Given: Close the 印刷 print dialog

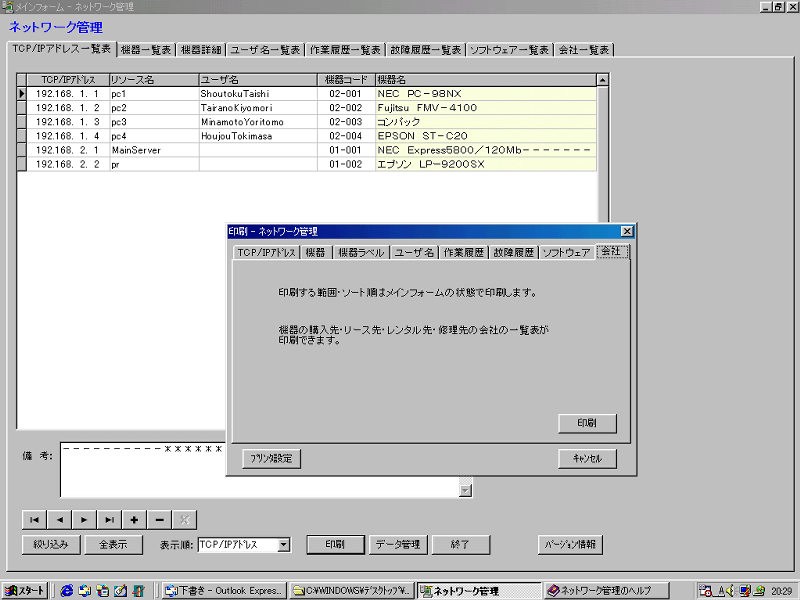Looking at the screenshot, I should pos(627,231).
